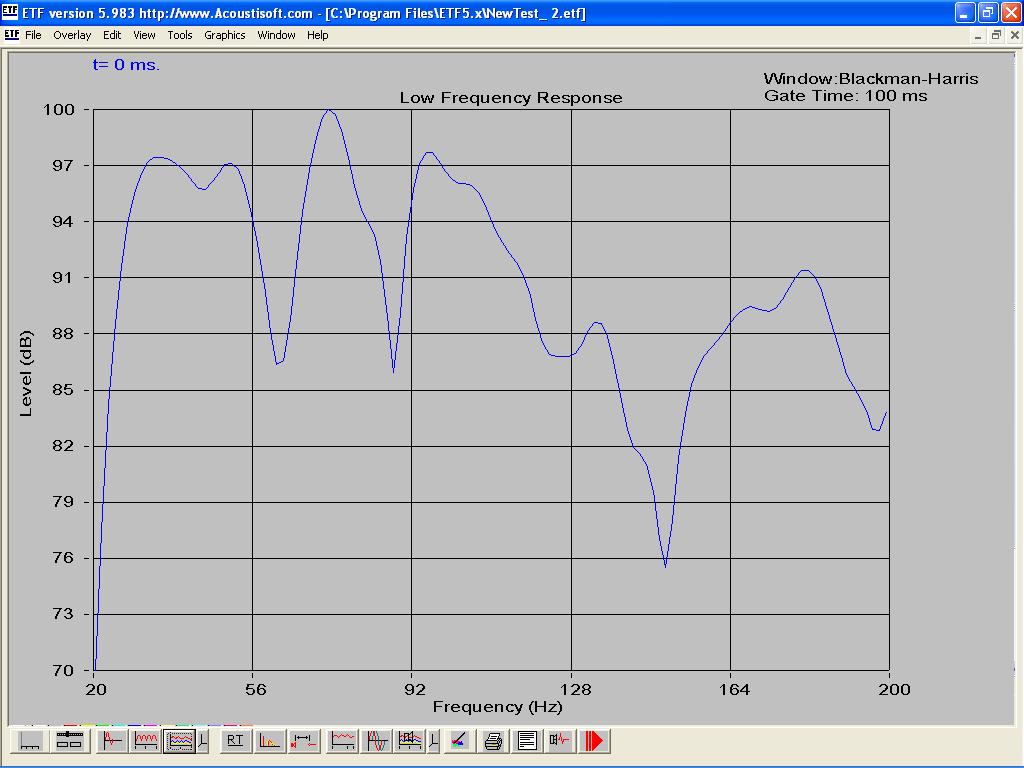Open the Tools menu

pyautogui.click(x=180, y=35)
